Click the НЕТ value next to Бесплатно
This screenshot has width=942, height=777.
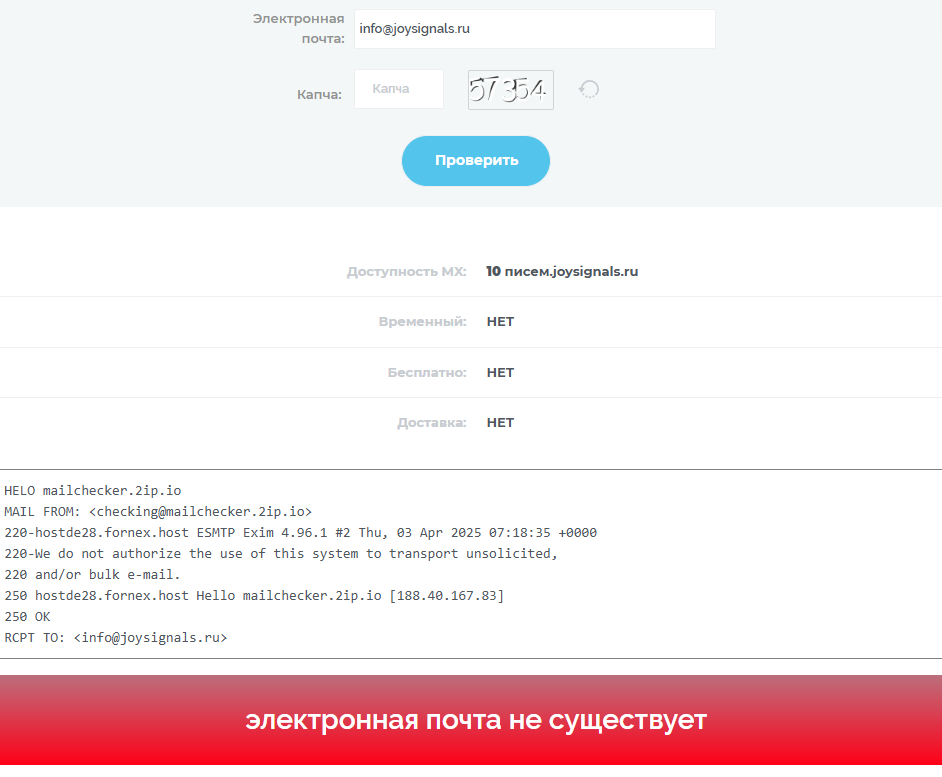pos(500,373)
